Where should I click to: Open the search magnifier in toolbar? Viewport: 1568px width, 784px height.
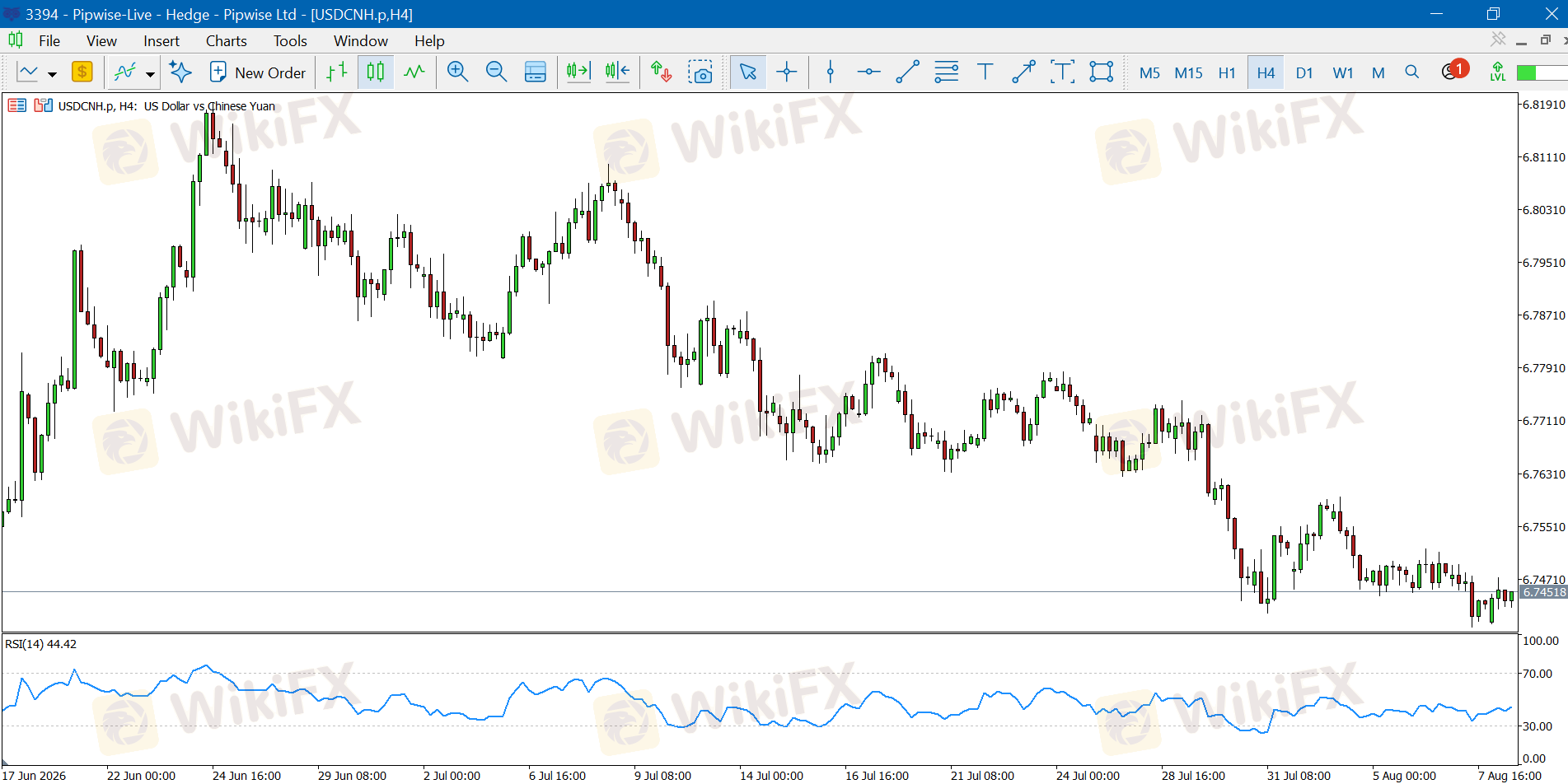tap(1412, 72)
